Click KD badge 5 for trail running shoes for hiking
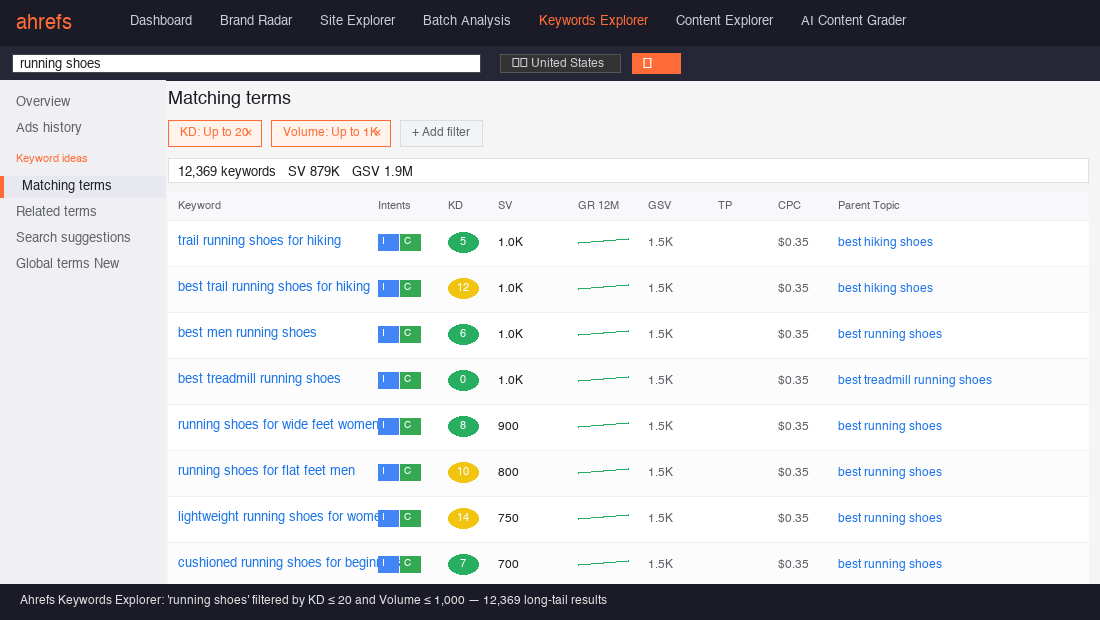This screenshot has height=620, width=1100. point(463,242)
